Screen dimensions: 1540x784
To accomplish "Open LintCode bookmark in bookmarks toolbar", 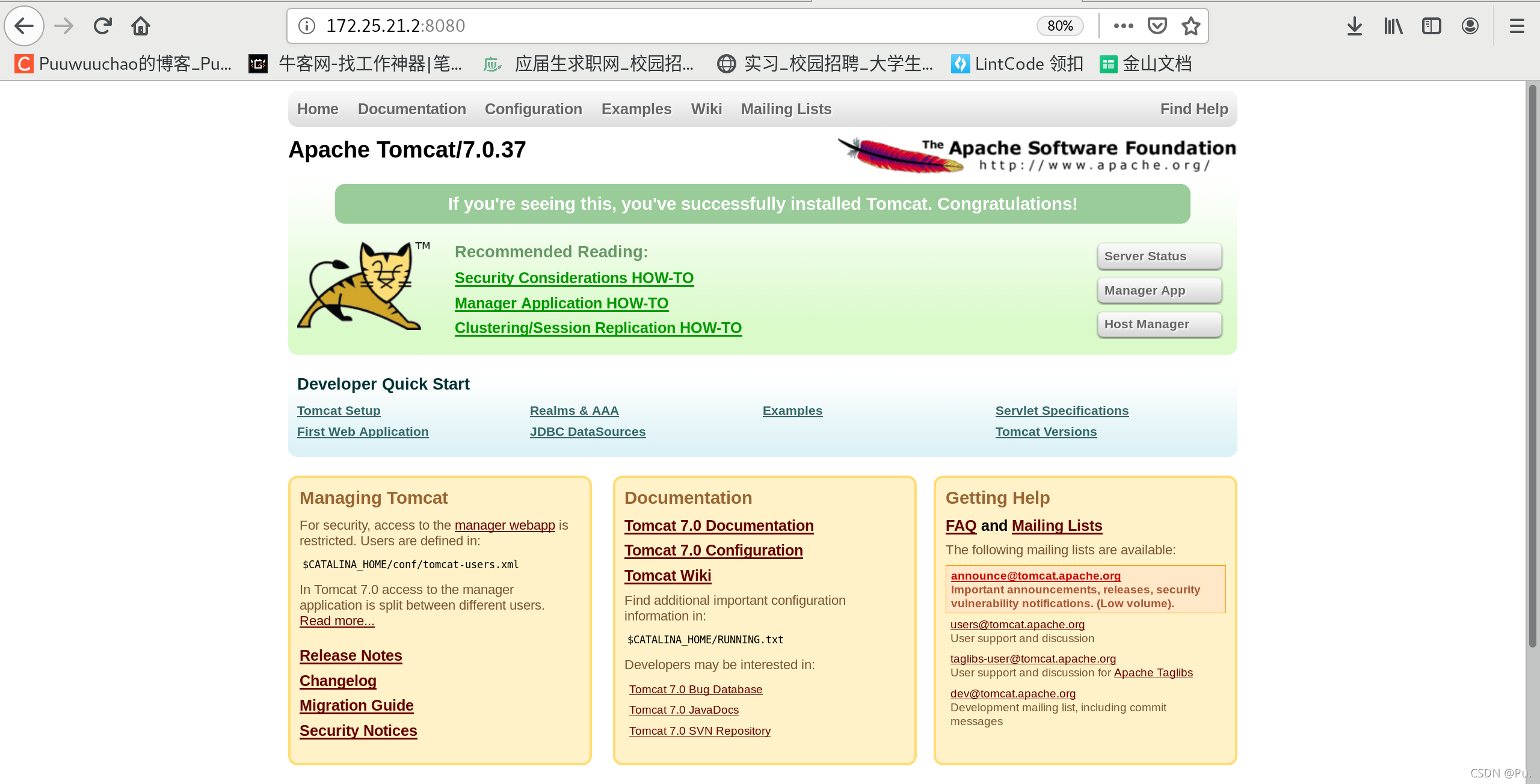I will pos(1017,64).
